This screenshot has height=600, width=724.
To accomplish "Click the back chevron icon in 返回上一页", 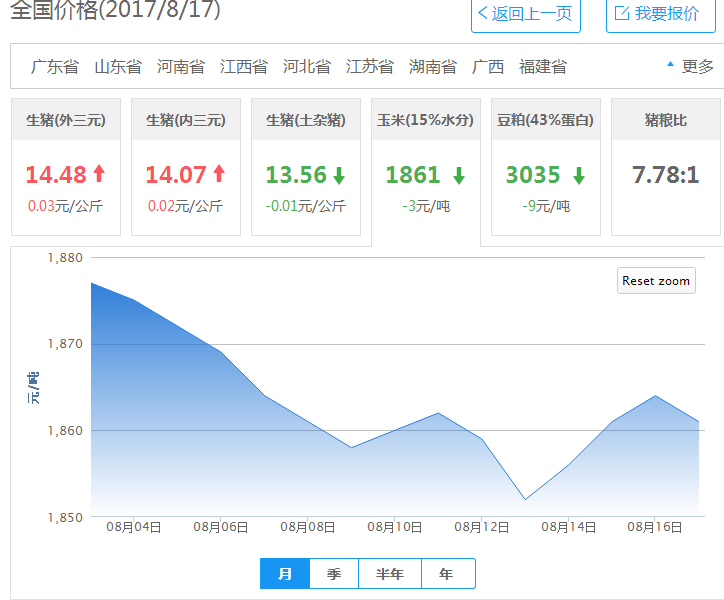I will 483,13.
